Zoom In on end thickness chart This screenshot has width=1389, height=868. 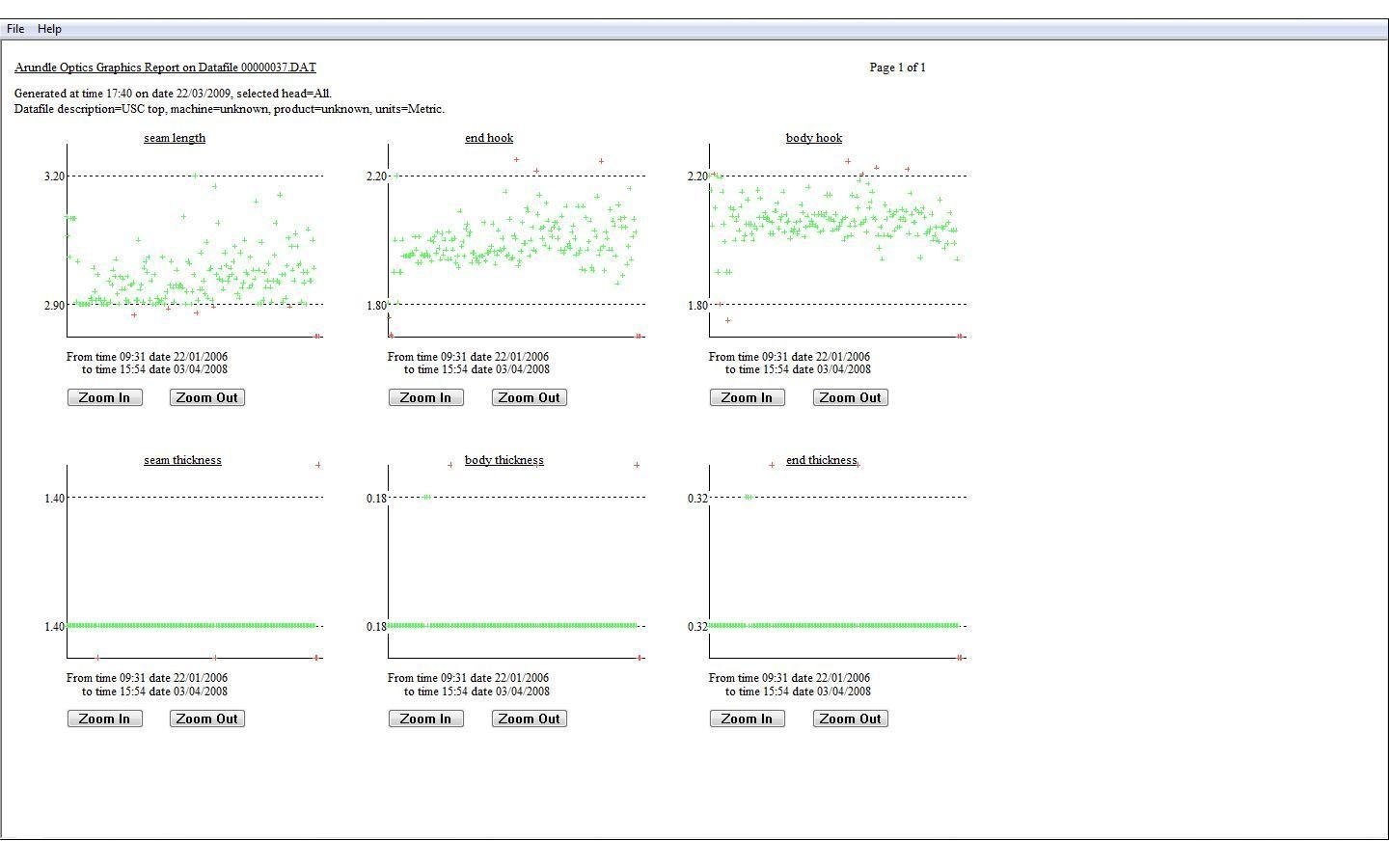(748, 719)
